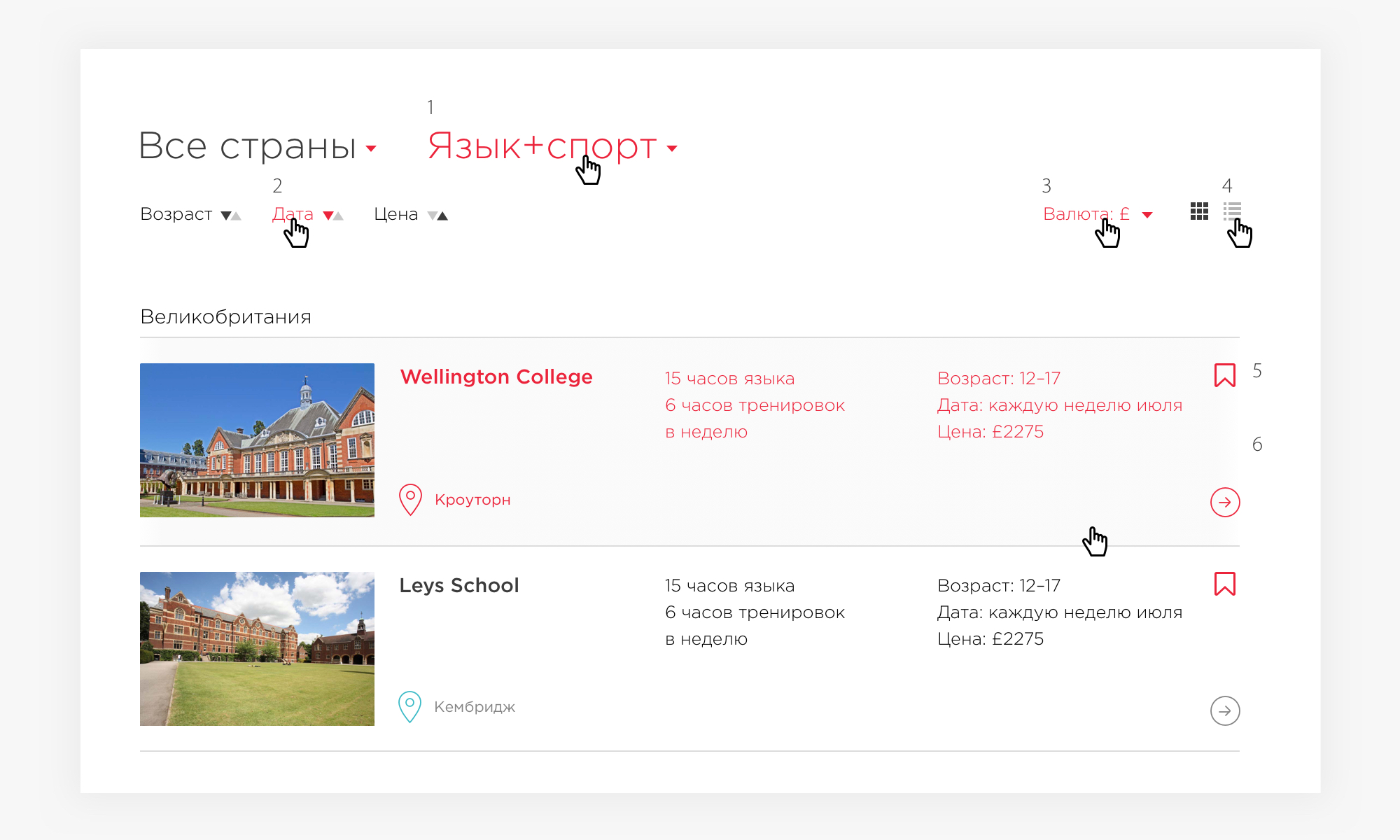Viewport: 1400px width, 840px height.
Task: Open Wellington College via arrow circle
Action: point(1225,502)
